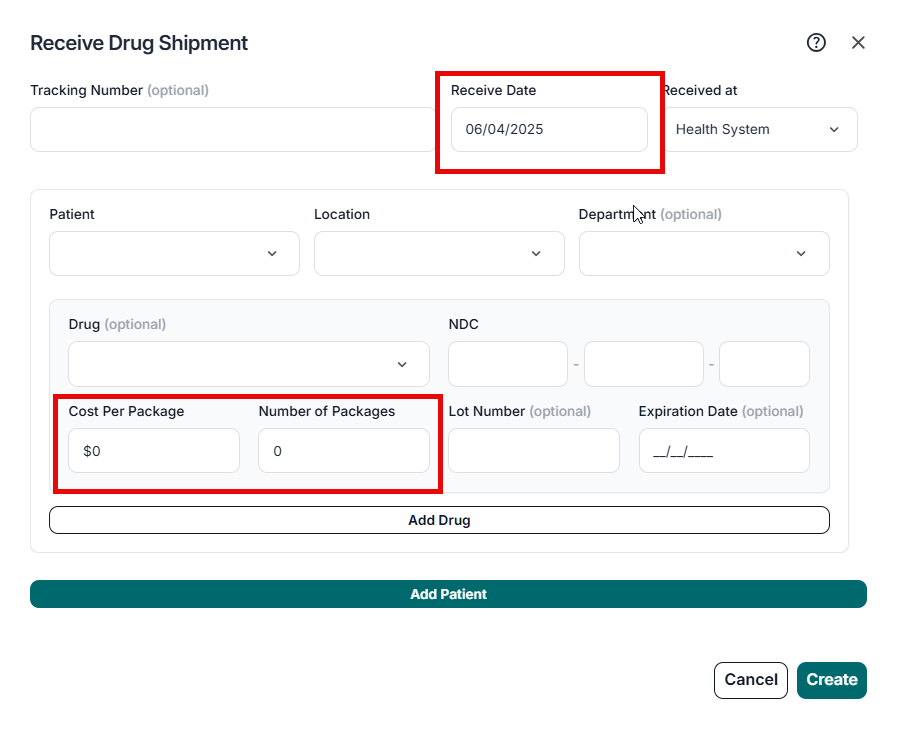The height and width of the screenshot is (729, 897).
Task: Click the last NDC segment field
Action: [x=764, y=364]
